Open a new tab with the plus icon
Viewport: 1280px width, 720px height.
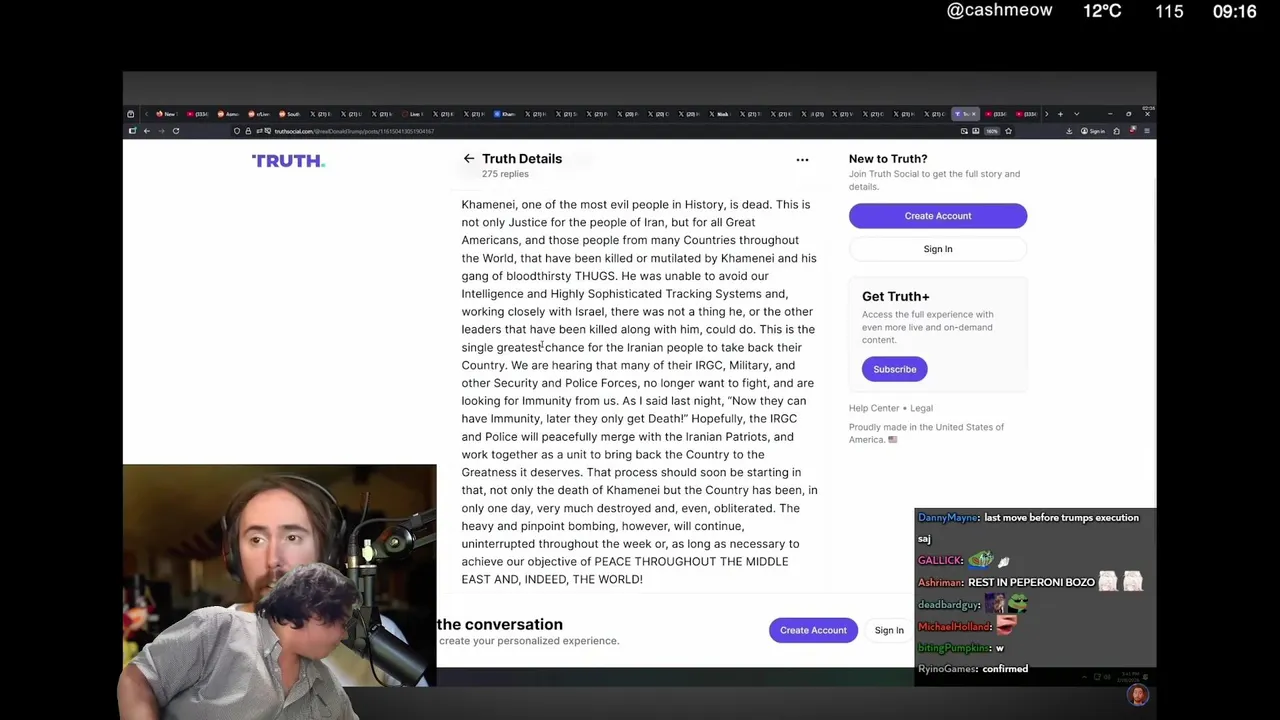pos(1060,114)
